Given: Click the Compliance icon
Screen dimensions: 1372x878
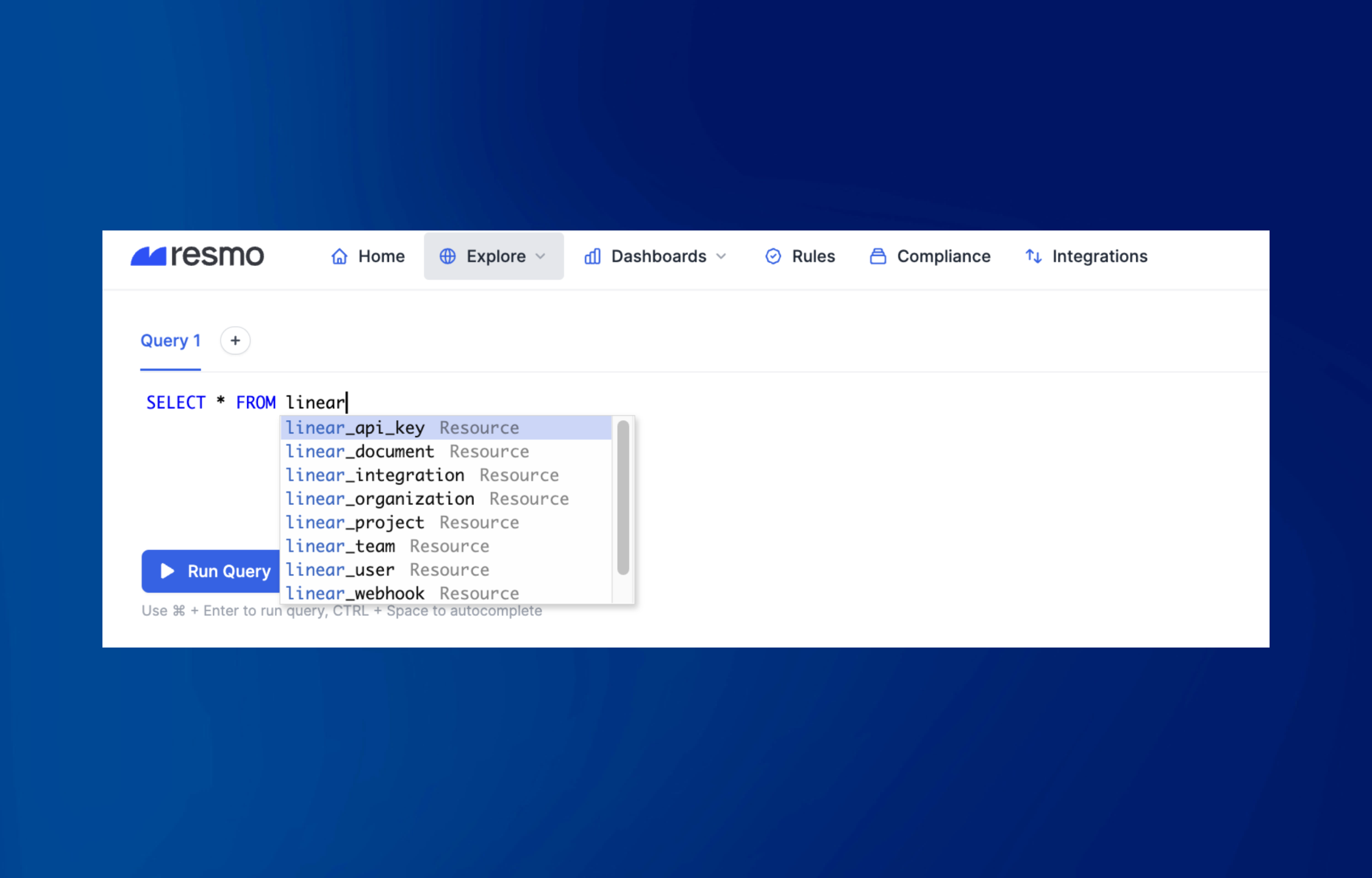Looking at the screenshot, I should [877, 256].
